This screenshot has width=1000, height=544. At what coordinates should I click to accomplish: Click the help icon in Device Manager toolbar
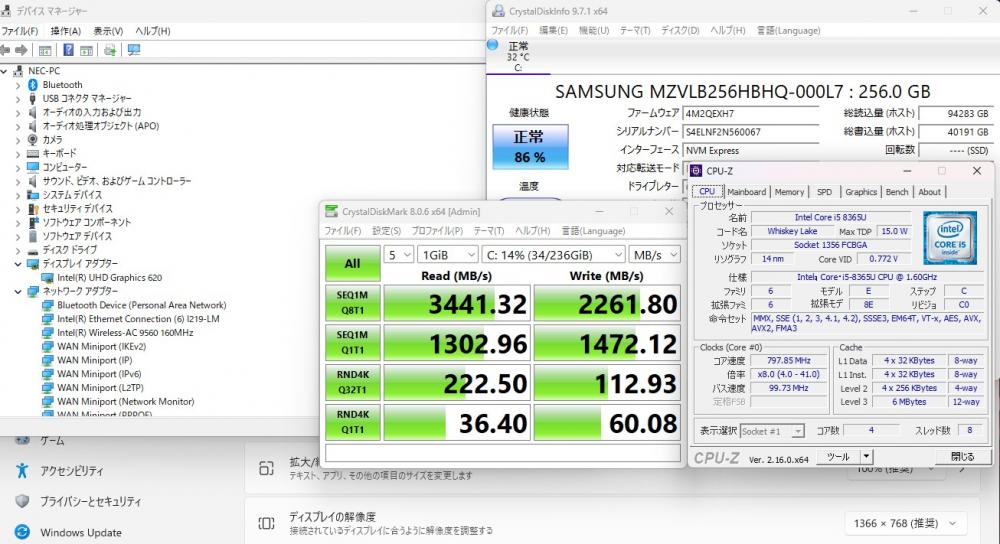pos(68,50)
